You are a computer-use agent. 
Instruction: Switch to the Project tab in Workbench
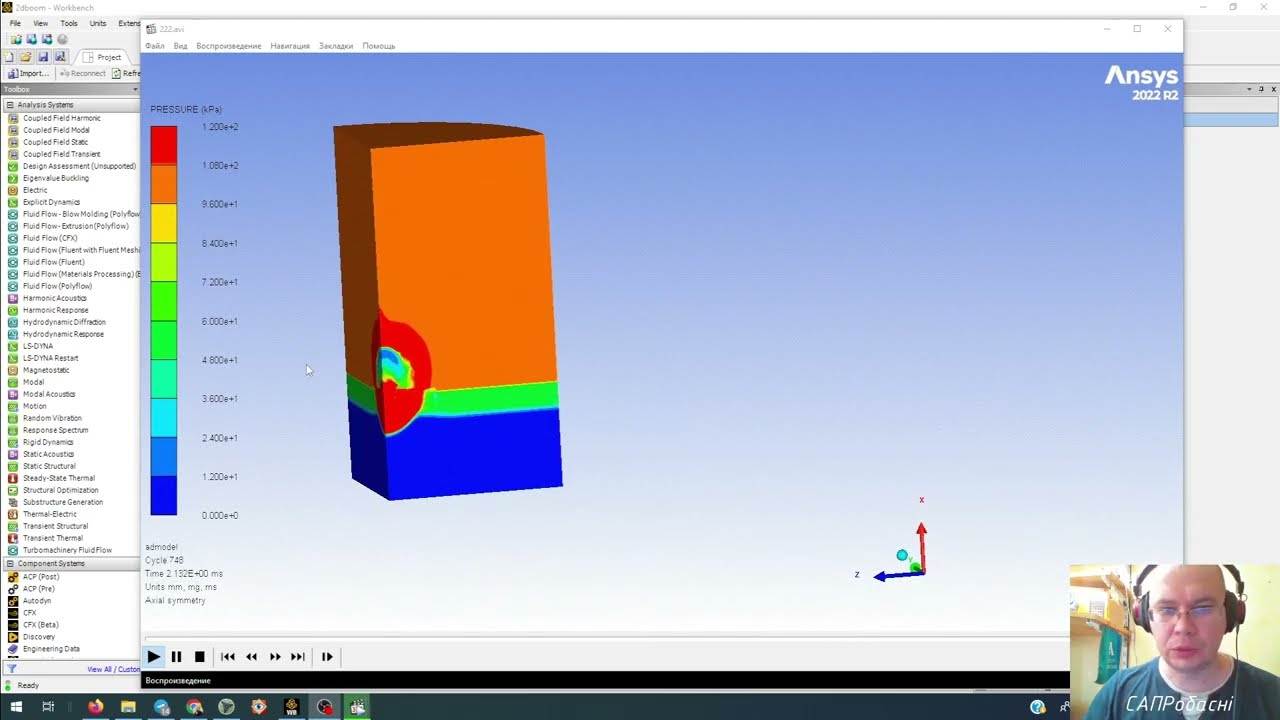tap(103, 57)
